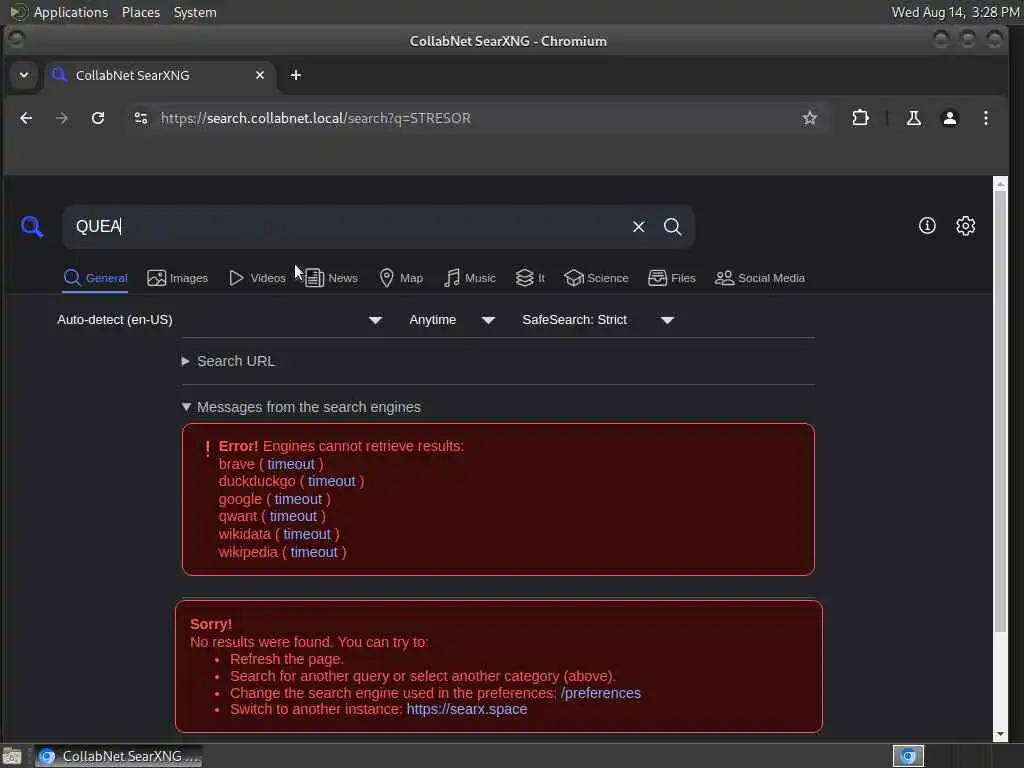Switch to the News category
Viewport: 1024px width, 768px height.
click(331, 278)
